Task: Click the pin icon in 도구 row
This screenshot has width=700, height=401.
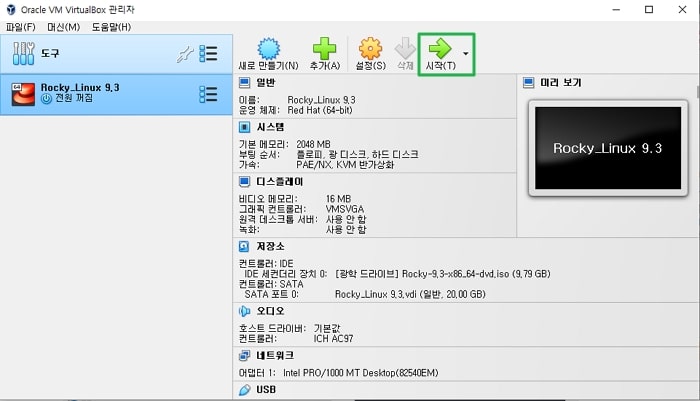Action: pyautogui.click(x=185, y=54)
